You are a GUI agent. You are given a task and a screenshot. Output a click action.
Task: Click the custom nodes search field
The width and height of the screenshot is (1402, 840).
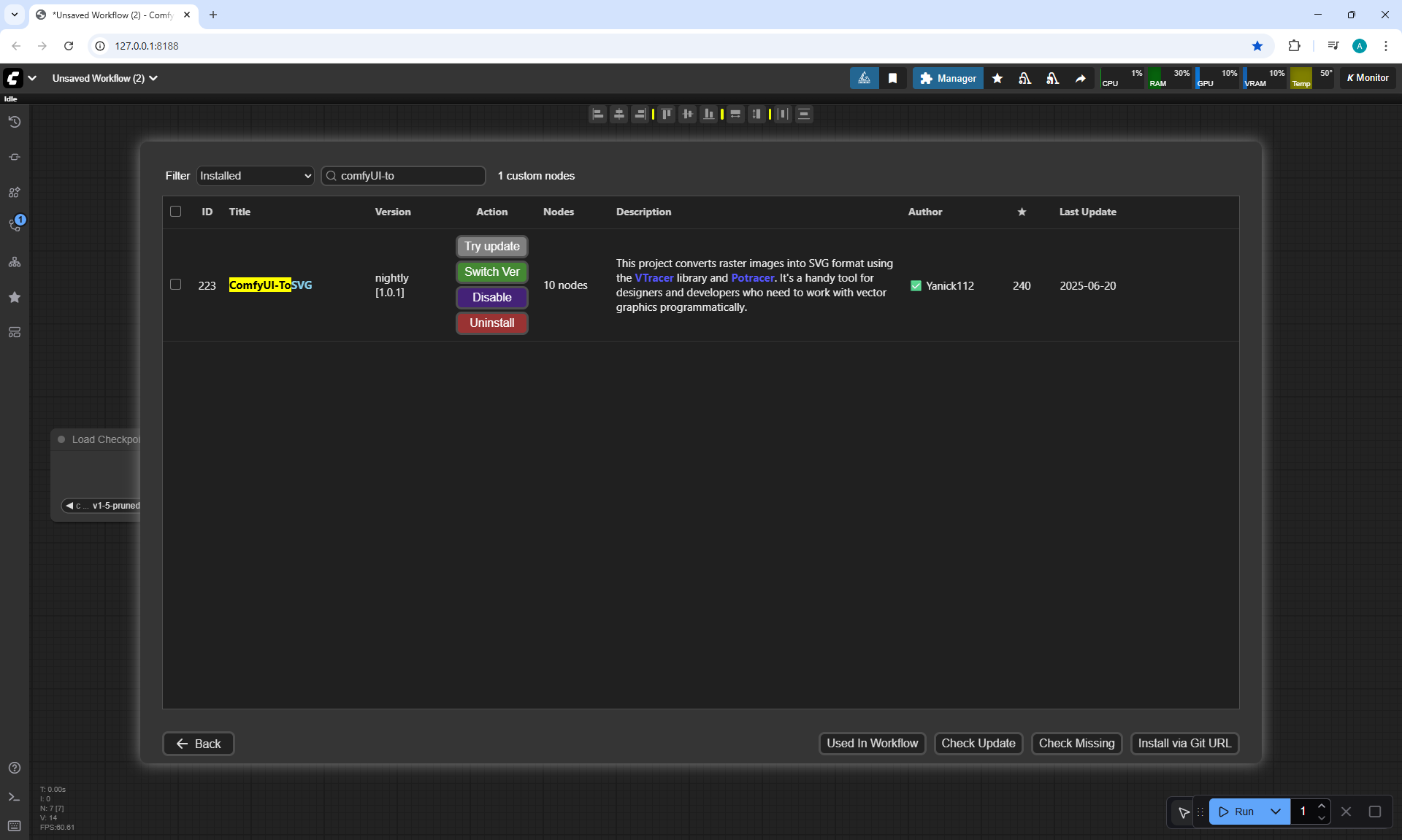pos(409,176)
